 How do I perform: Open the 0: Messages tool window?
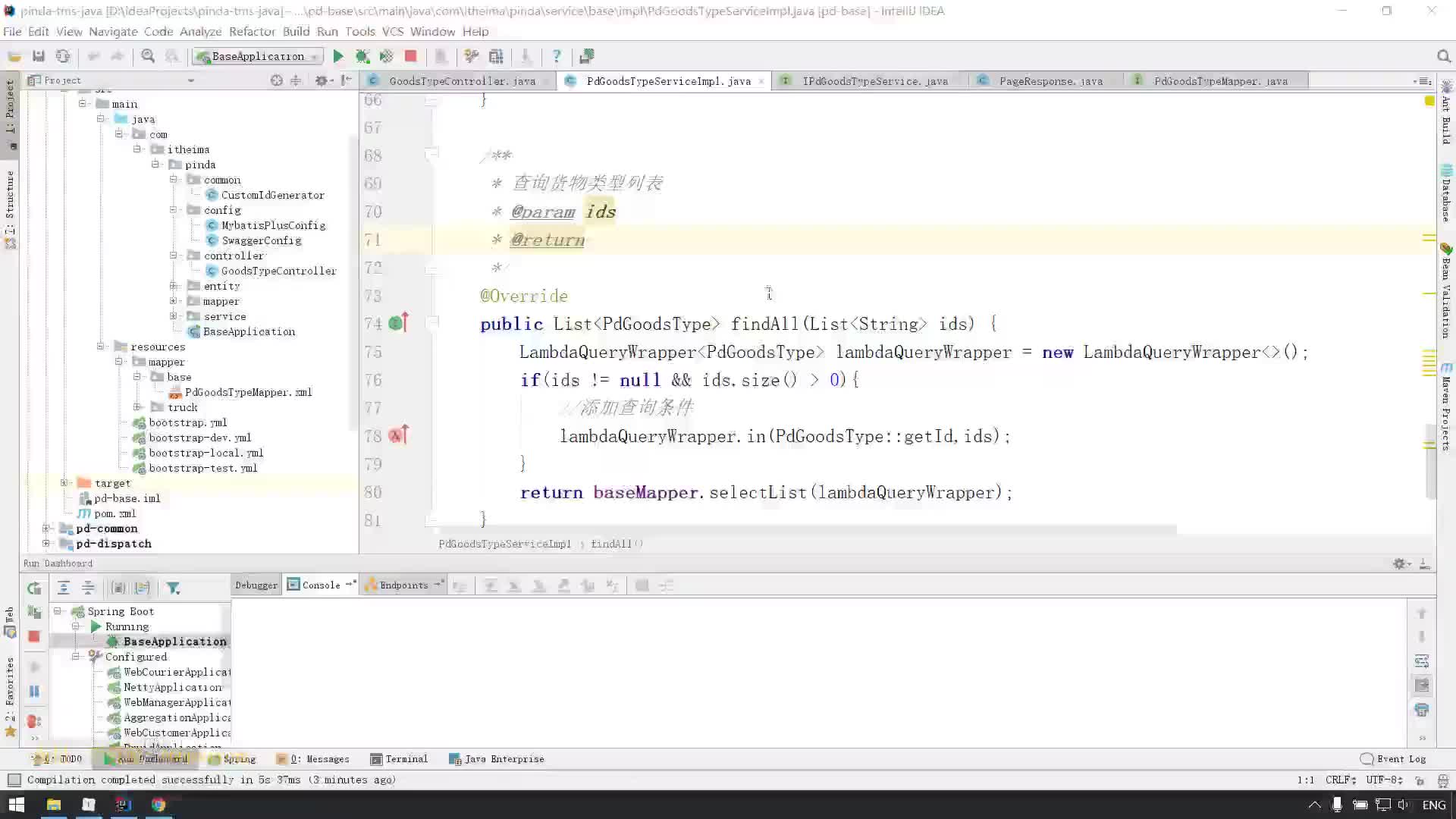point(312,759)
